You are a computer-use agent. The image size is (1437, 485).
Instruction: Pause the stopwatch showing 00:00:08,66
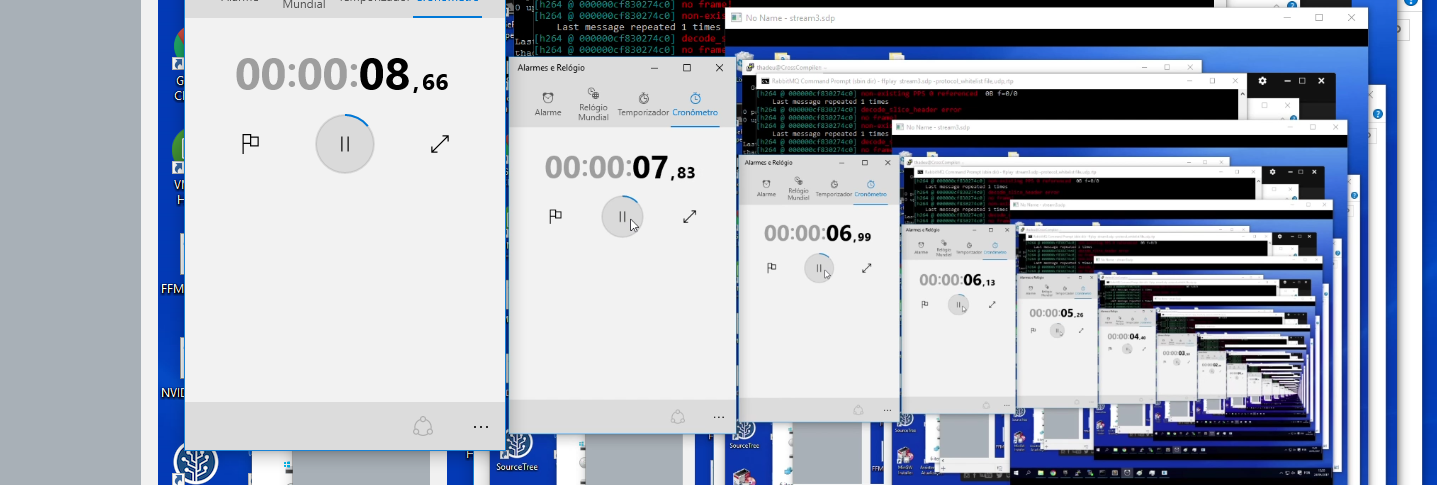coord(345,144)
